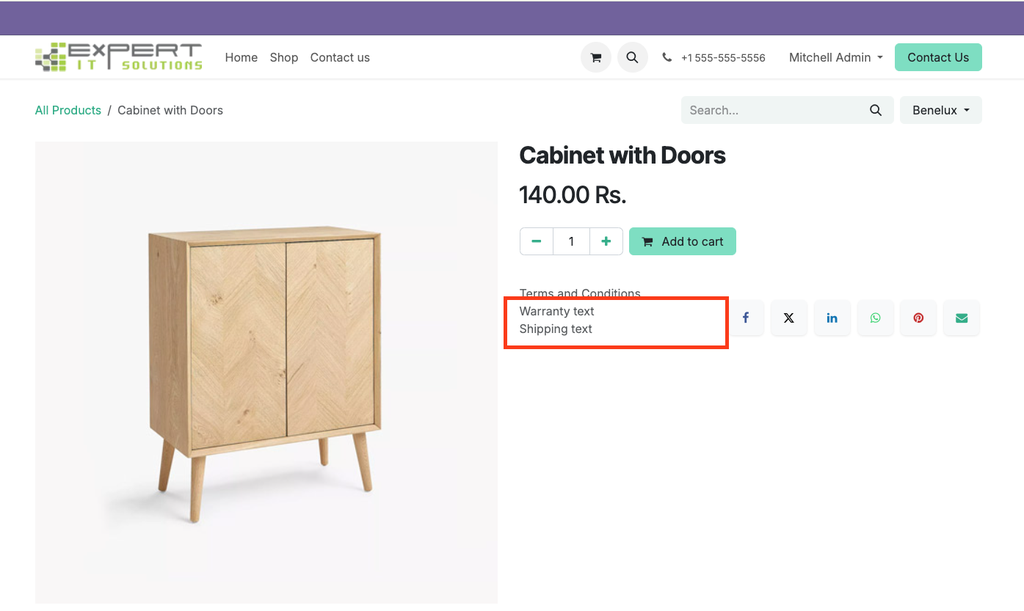Open the Benelux pricelist dropdown
The image size is (1024, 611).
[x=940, y=110]
